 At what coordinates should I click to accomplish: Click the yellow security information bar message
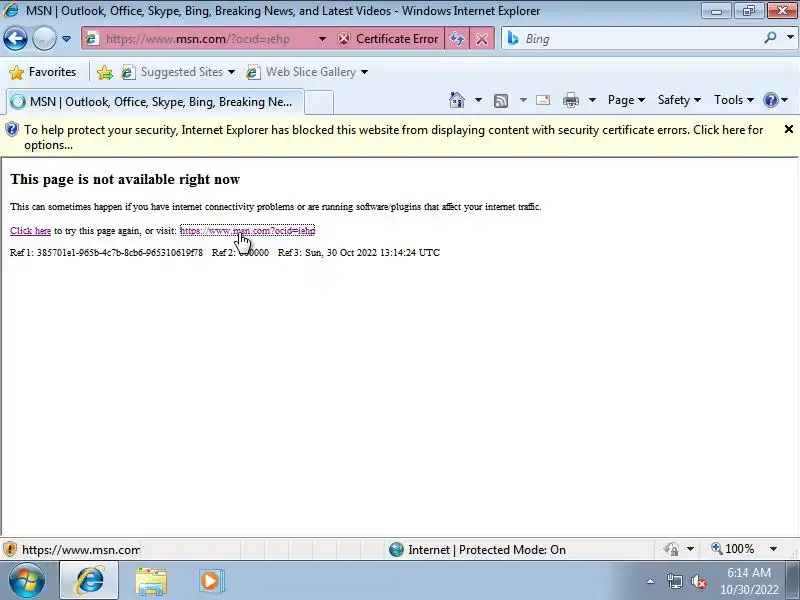(x=393, y=137)
